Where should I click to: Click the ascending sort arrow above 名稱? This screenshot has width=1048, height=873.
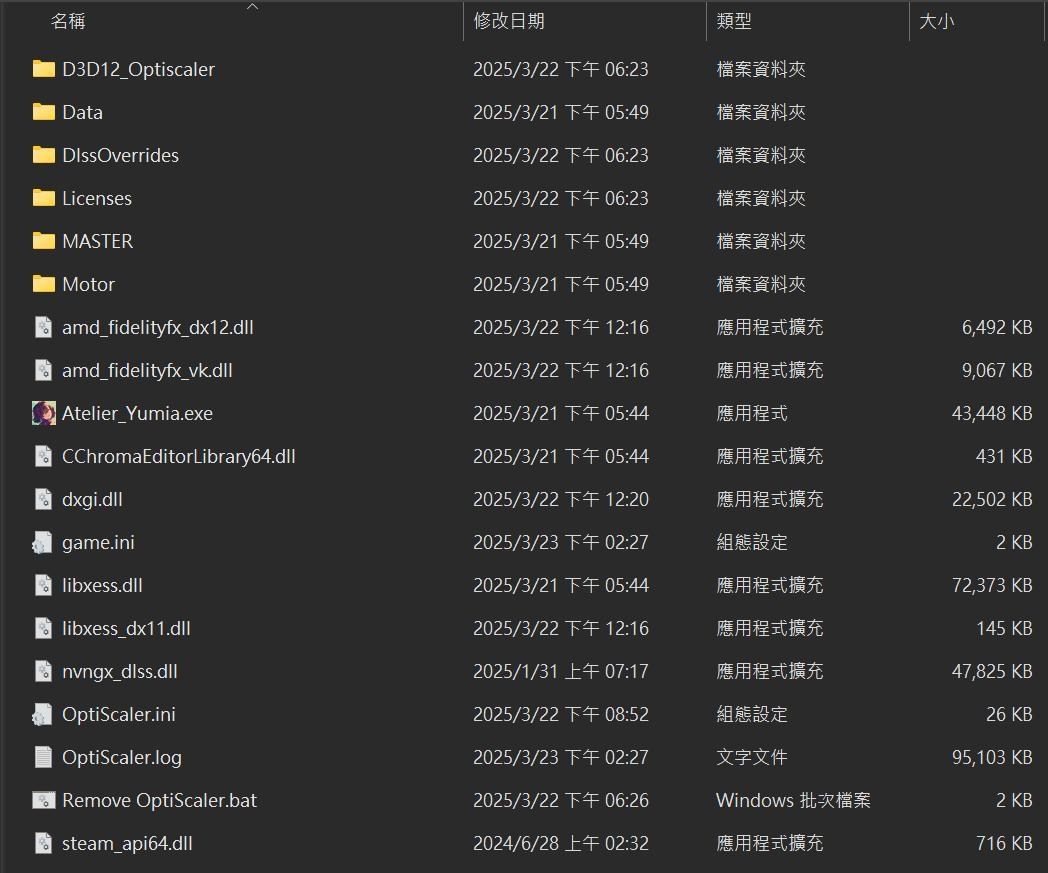tap(252, 6)
